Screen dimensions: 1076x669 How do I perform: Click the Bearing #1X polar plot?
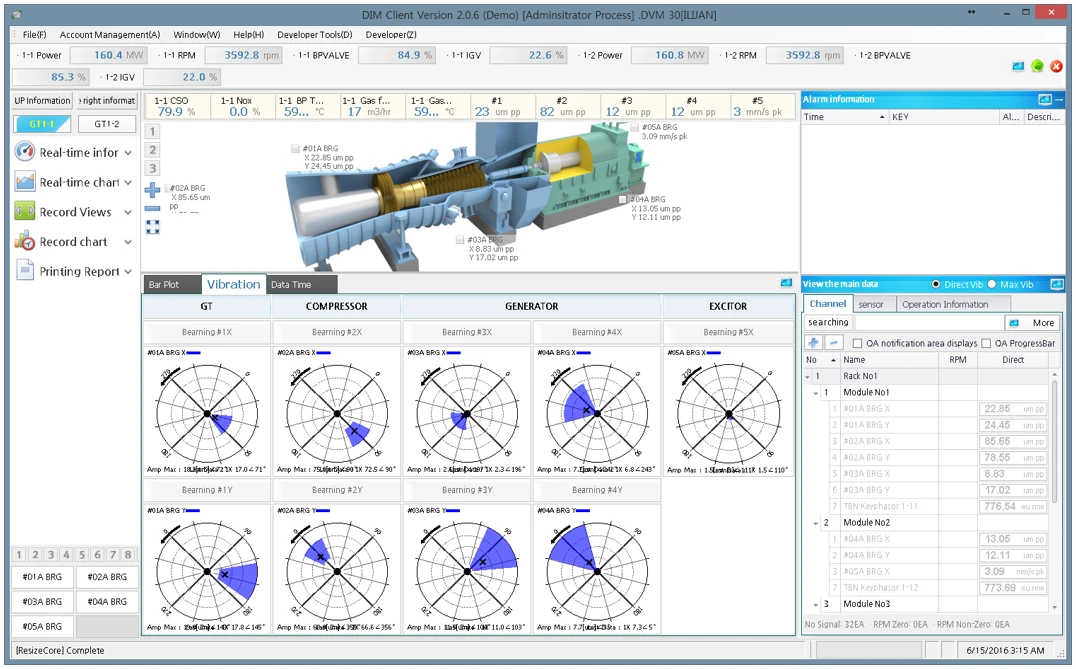click(x=207, y=414)
